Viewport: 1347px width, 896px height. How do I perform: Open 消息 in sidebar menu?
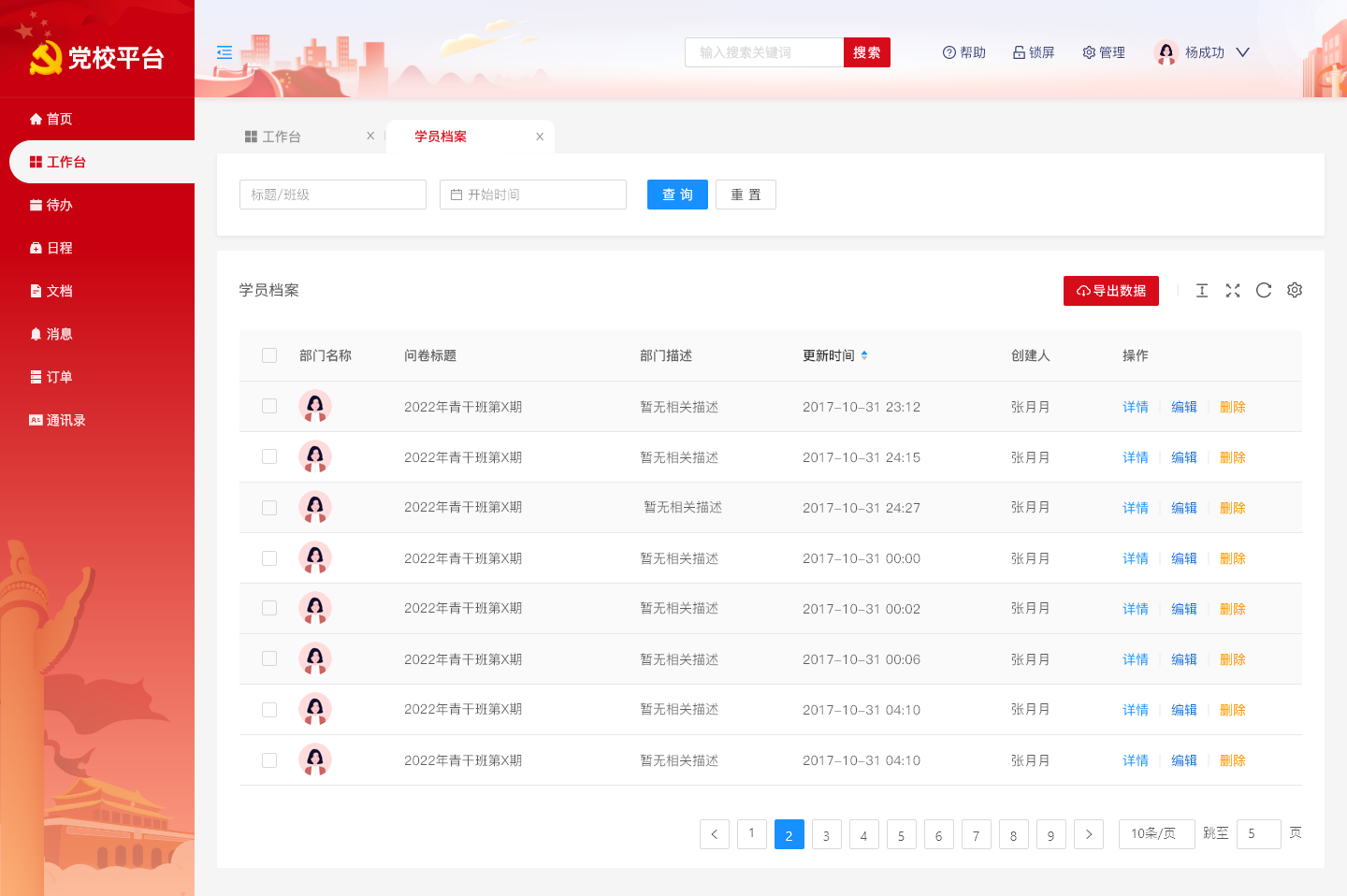[60, 334]
